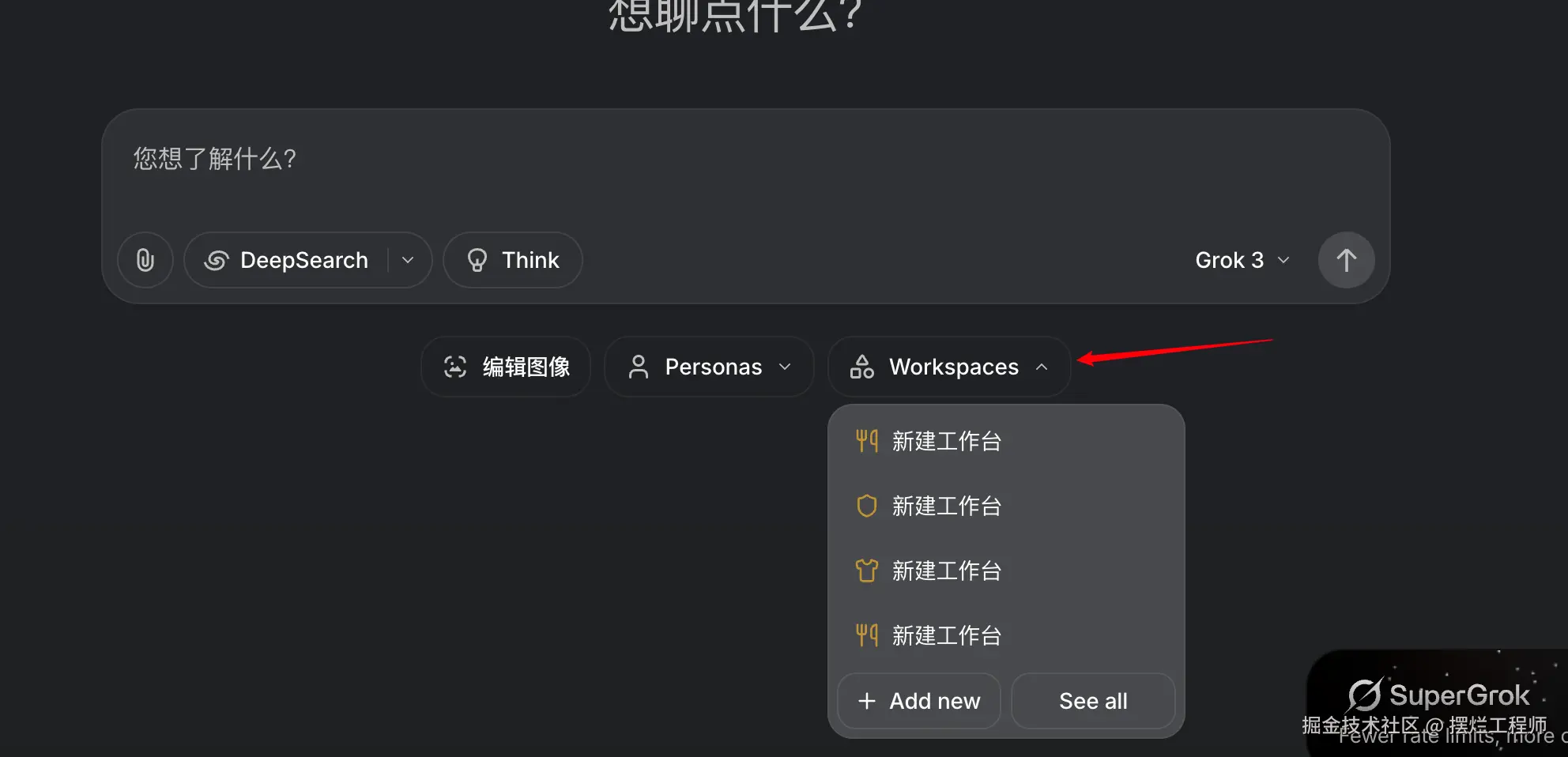Click the Think lightbulb icon
The width and height of the screenshot is (1568, 757).
(x=477, y=260)
